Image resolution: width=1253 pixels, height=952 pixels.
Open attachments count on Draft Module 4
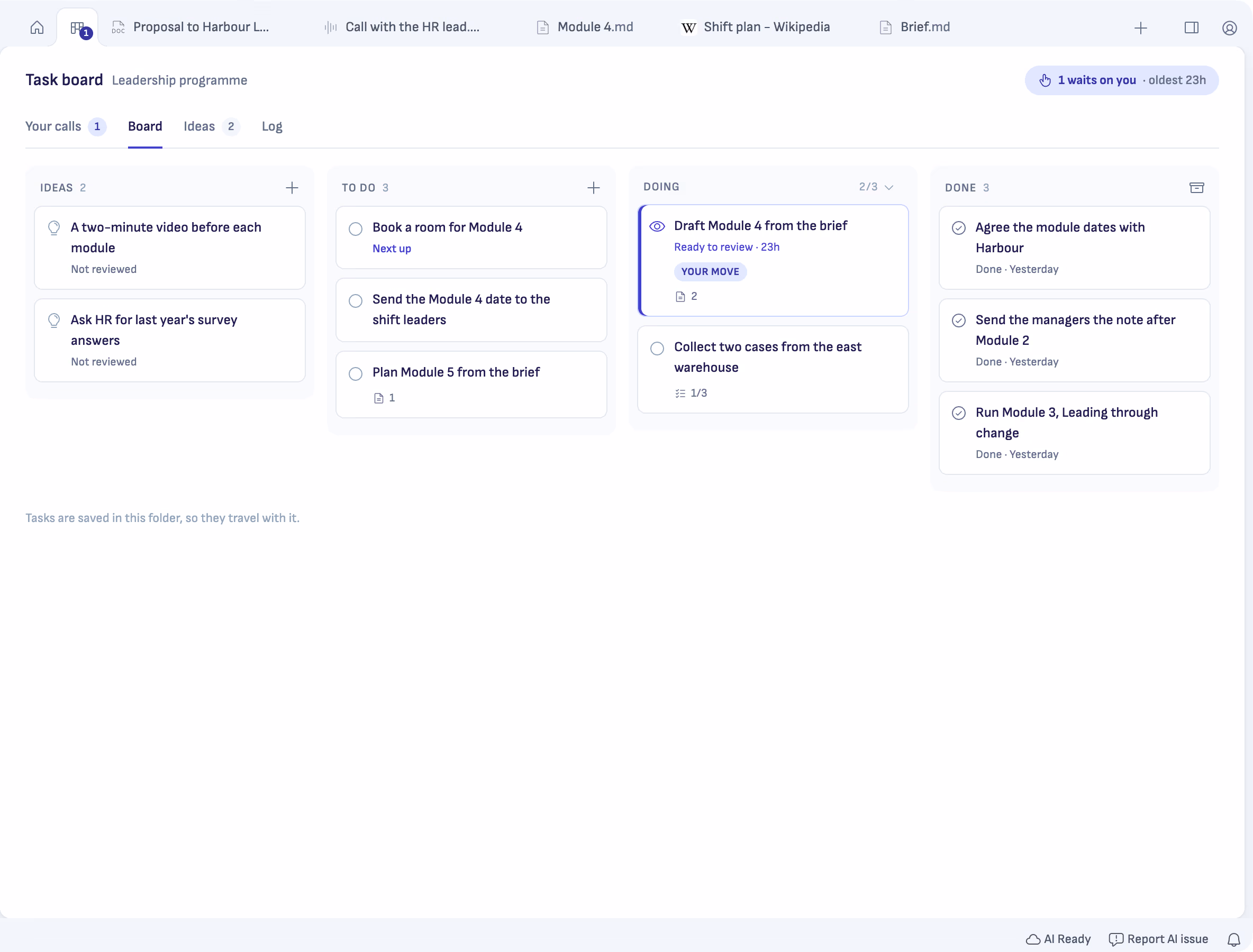point(686,296)
